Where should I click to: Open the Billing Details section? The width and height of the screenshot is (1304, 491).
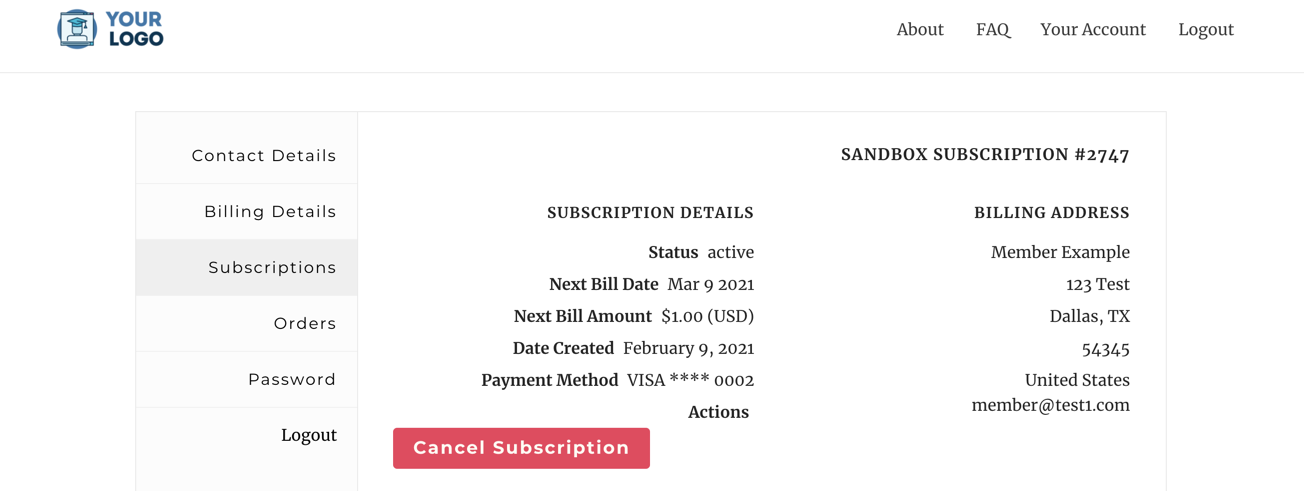pyautogui.click(x=247, y=212)
